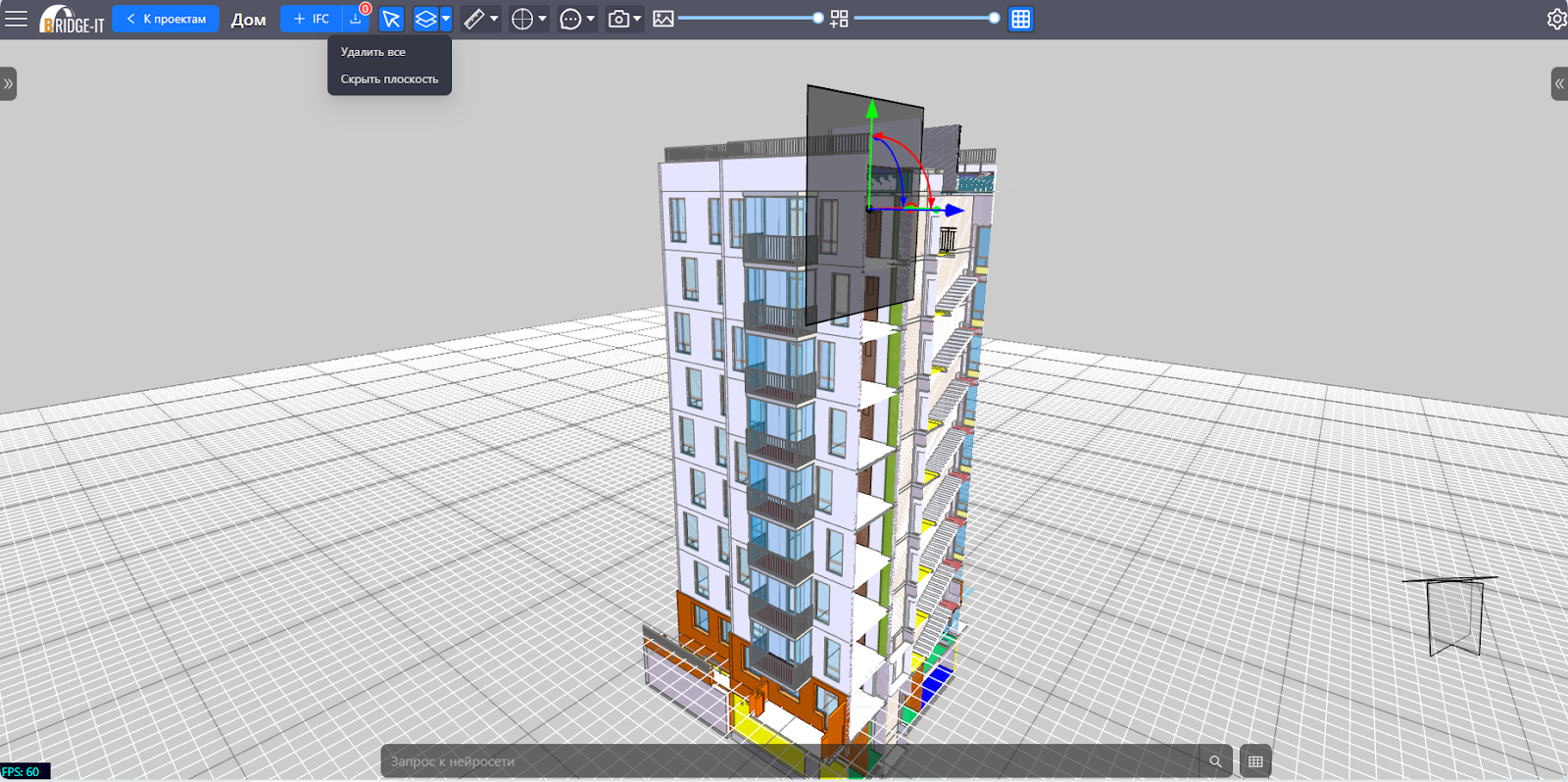This screenshot has height=782, width=1568.
Task: Choose Скрыть плоскость from the menu
Action: coord(389,79)
